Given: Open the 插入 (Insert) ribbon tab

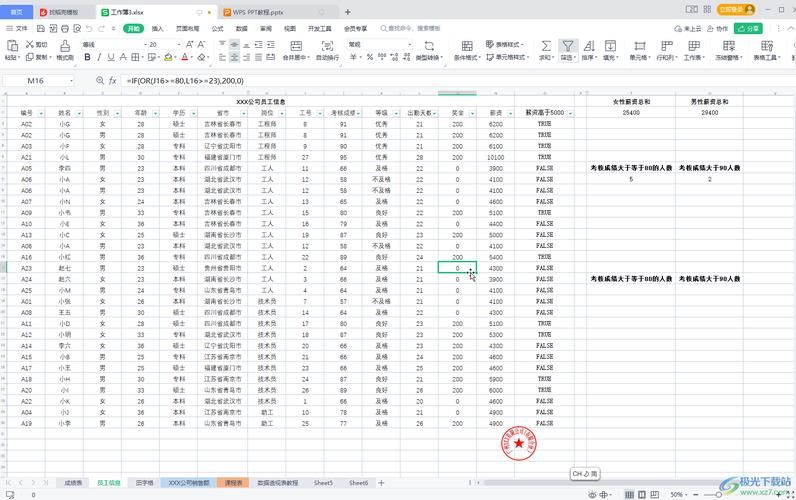Looking at the screenshot, I should click(157, 28).
